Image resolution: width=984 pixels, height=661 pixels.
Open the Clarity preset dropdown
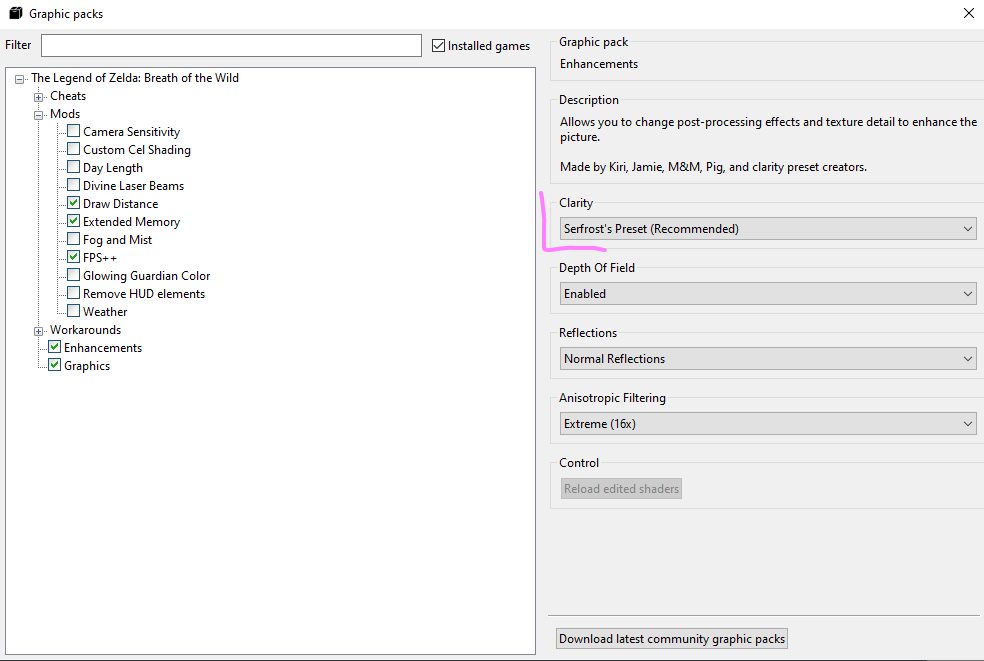coord(767,228)
